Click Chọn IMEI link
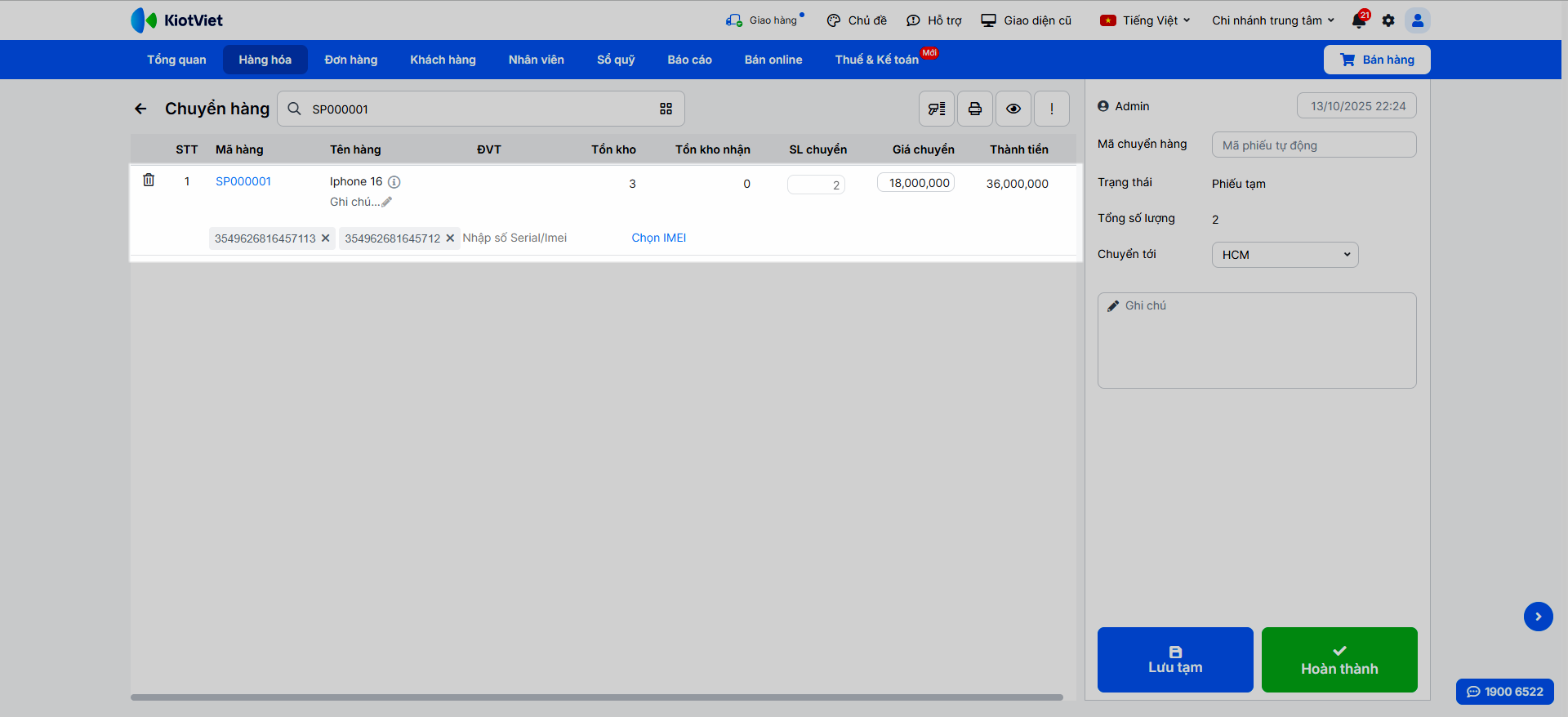This screenshot has width=1568, height=717. 659,238
